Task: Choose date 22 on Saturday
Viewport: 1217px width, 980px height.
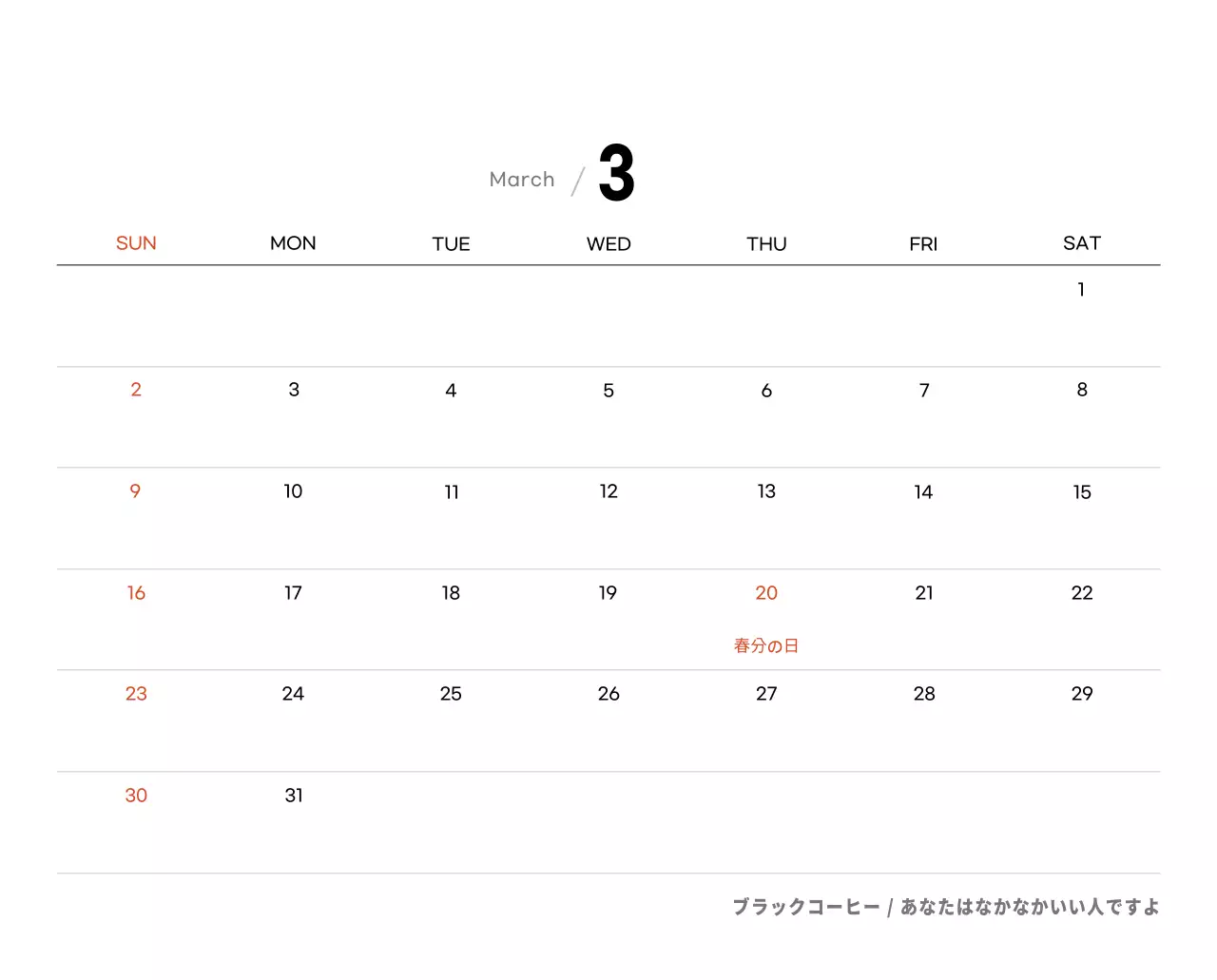Action: tap(1081, 593)
